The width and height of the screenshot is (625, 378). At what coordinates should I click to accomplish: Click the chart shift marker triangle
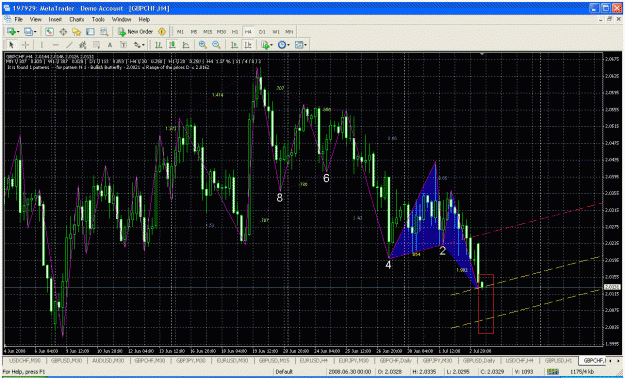[482, 53]
